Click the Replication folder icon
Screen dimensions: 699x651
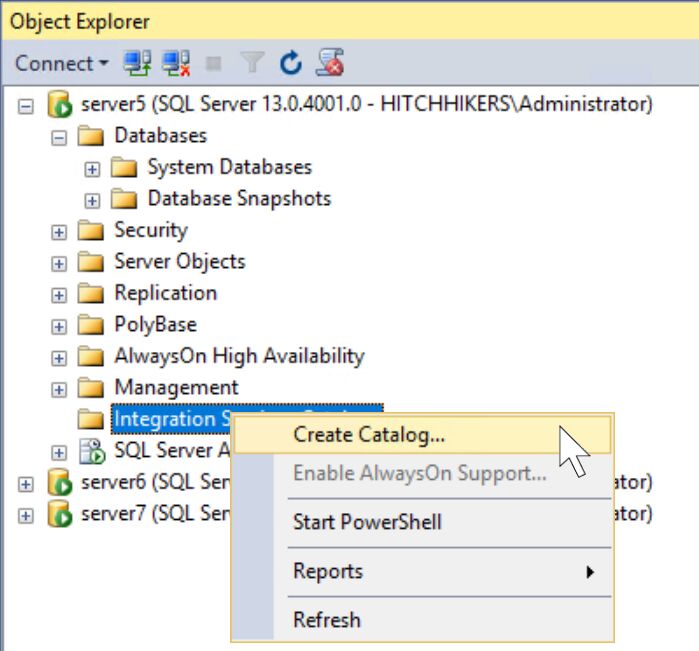tap(90, 293)
